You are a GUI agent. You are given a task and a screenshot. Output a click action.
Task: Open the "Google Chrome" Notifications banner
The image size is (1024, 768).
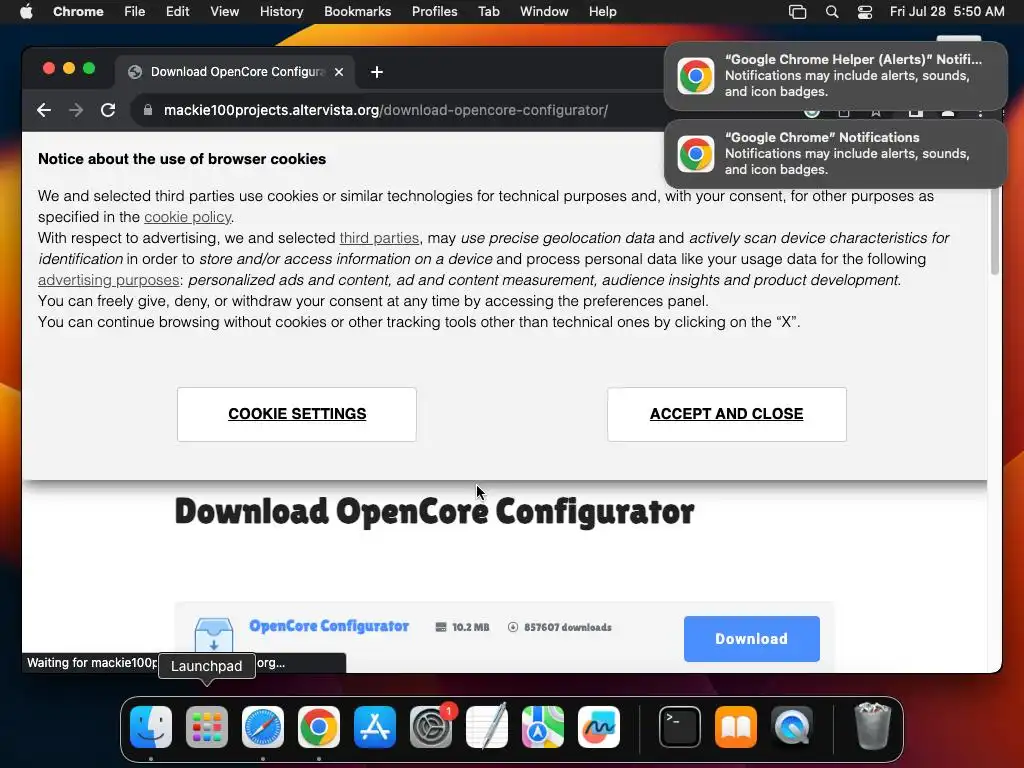(836, 153)
